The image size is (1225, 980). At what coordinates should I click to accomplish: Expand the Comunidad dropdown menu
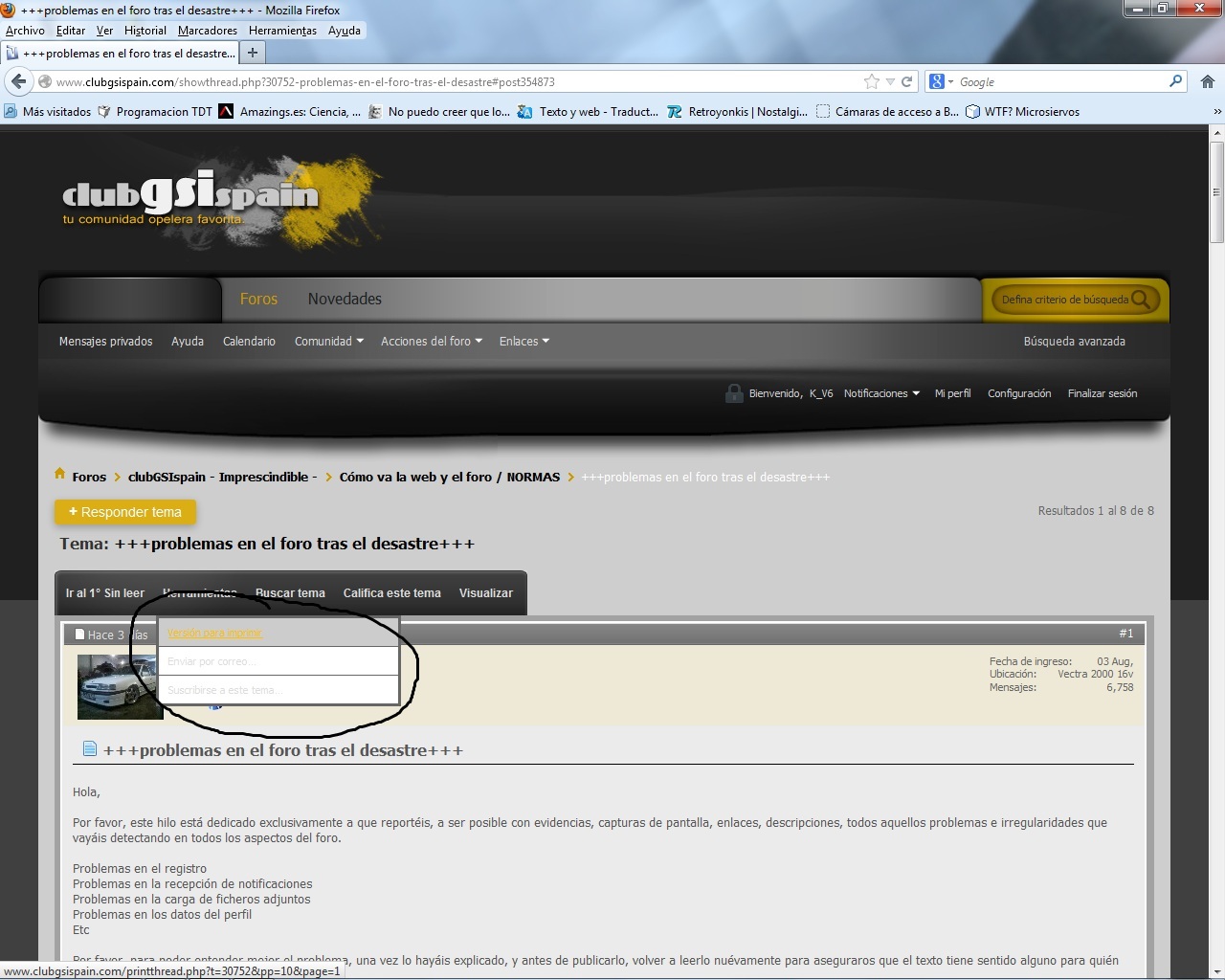coord(328,342)
